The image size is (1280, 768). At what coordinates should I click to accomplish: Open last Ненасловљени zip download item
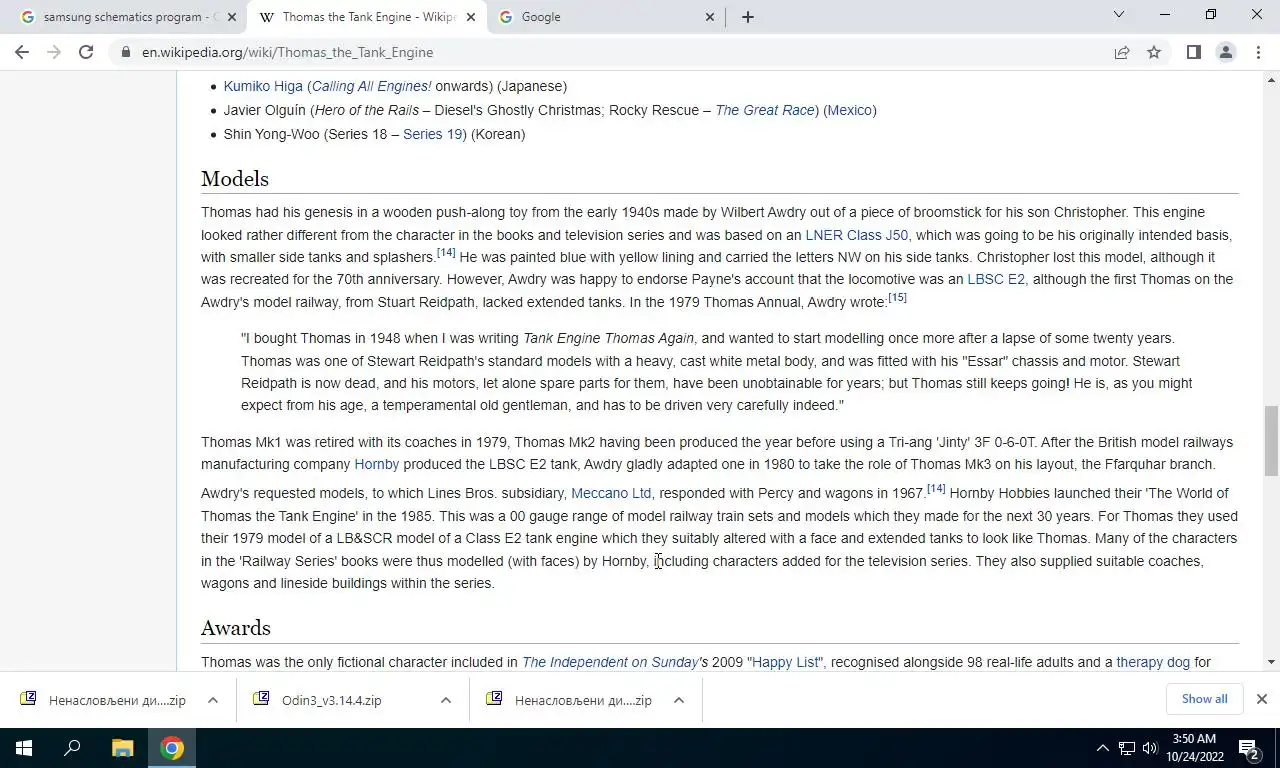click(x=570, y=700)
